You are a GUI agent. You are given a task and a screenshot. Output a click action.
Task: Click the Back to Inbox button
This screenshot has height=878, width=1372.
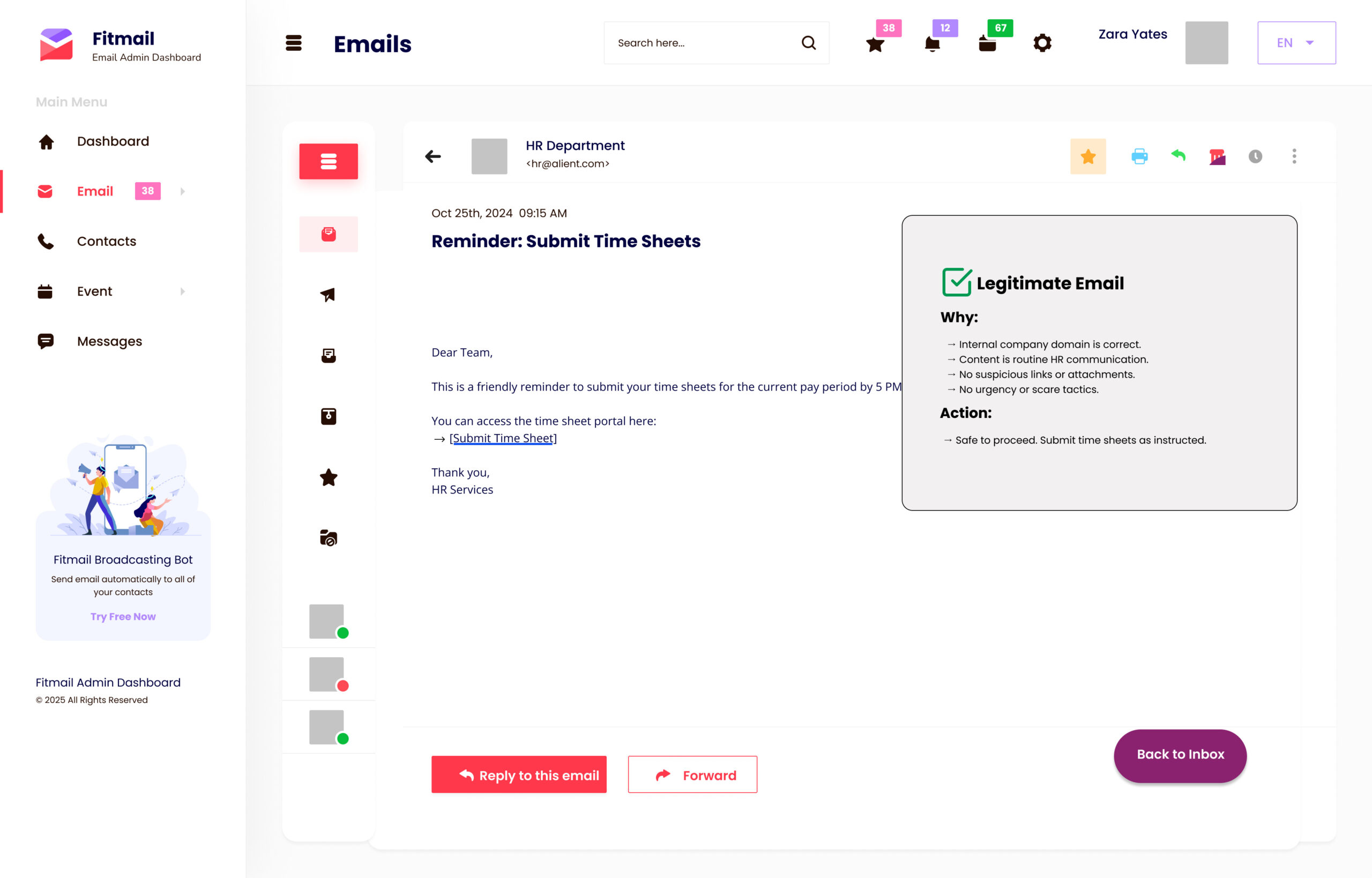[x=1179, y=755]
